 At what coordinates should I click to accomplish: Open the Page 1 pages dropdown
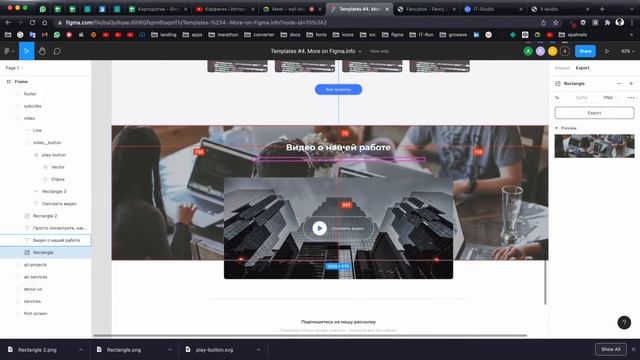point(14,68)
